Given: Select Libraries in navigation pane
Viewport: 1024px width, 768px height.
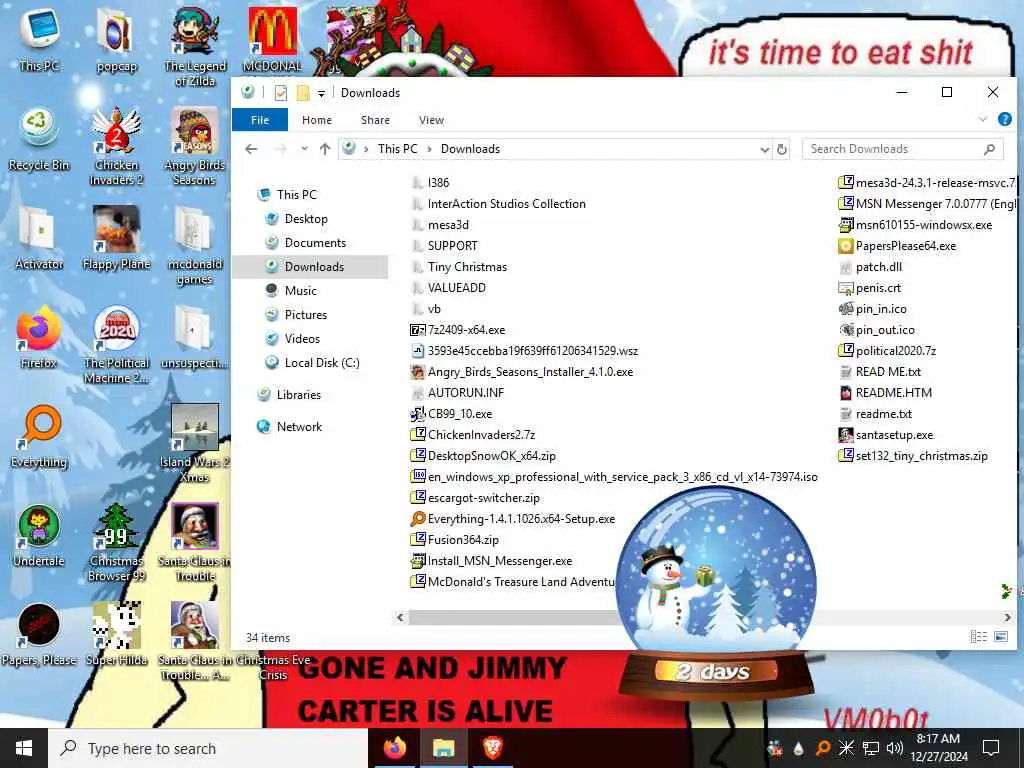Looking at the screenshot, I should point(298,394).
